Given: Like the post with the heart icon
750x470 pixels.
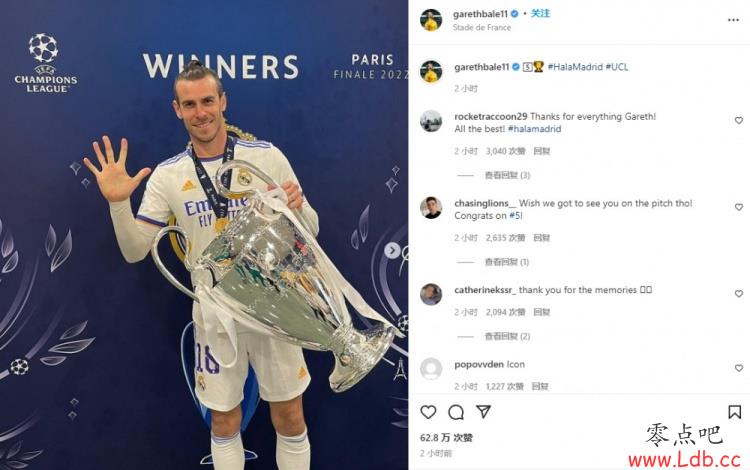Looking at the screenshot, I should click(x=428, y=412).
